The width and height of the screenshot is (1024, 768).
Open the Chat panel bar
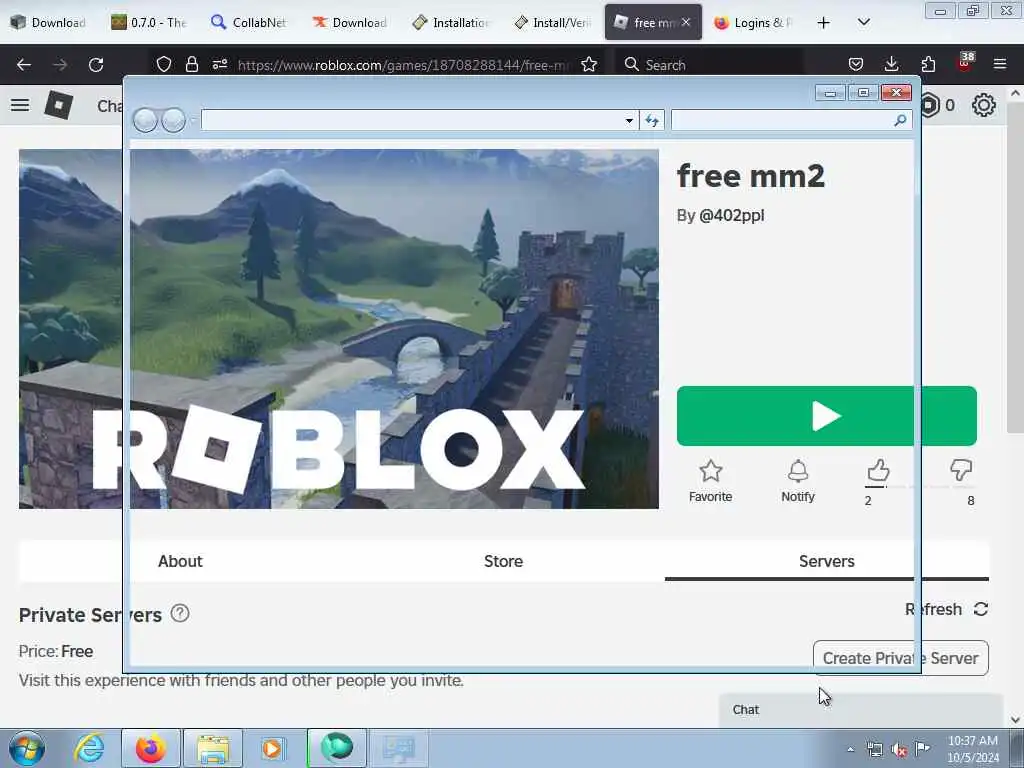[861, 710]
